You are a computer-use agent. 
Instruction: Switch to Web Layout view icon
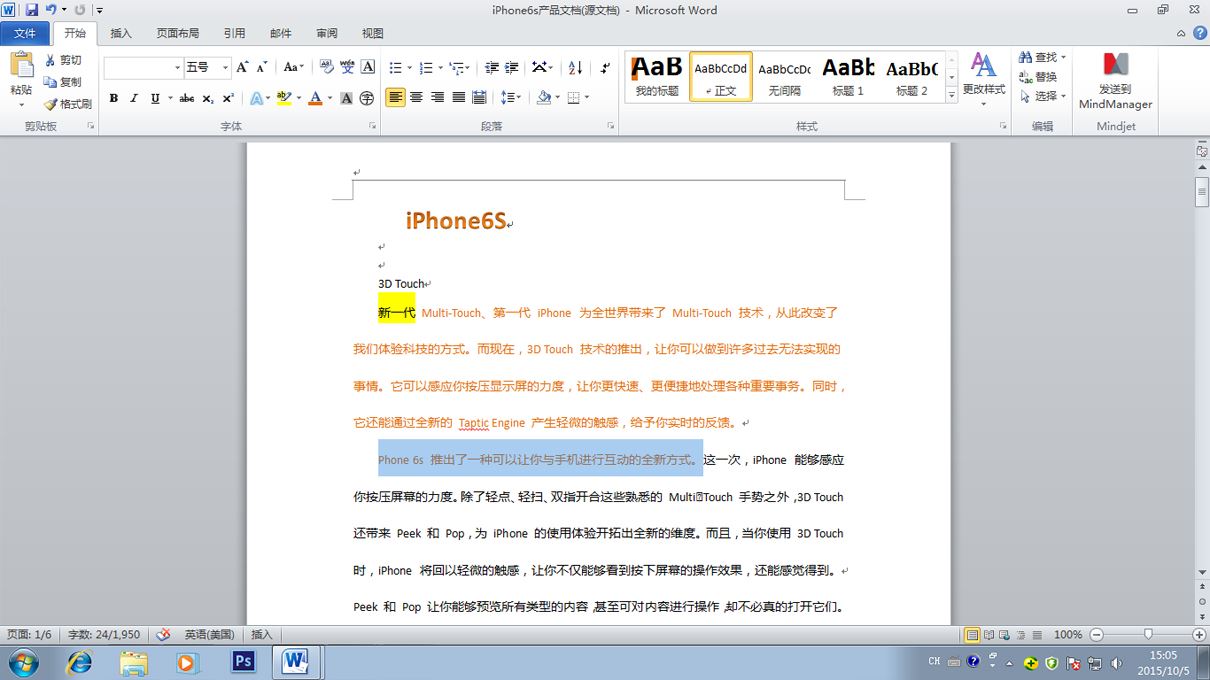pos(1005,635)
